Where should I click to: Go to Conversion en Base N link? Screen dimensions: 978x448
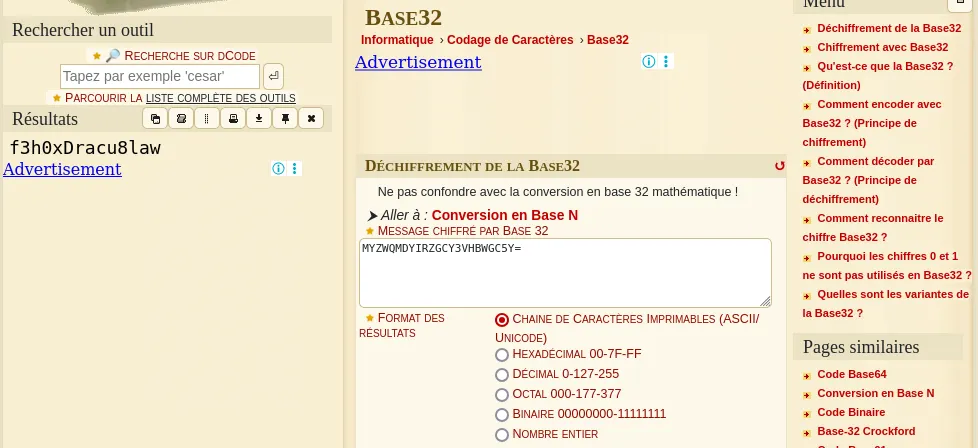coord(505,215)
